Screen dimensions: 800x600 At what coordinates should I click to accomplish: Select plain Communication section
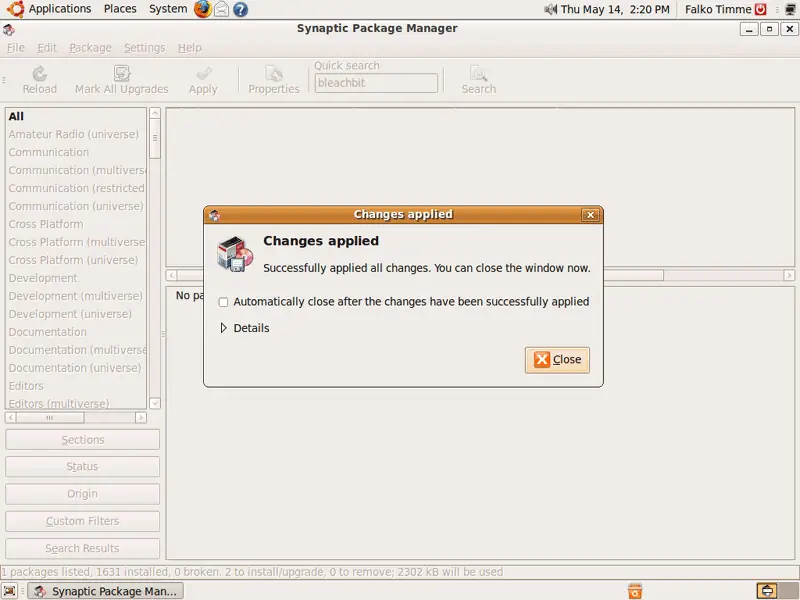[x=77, y=152]
